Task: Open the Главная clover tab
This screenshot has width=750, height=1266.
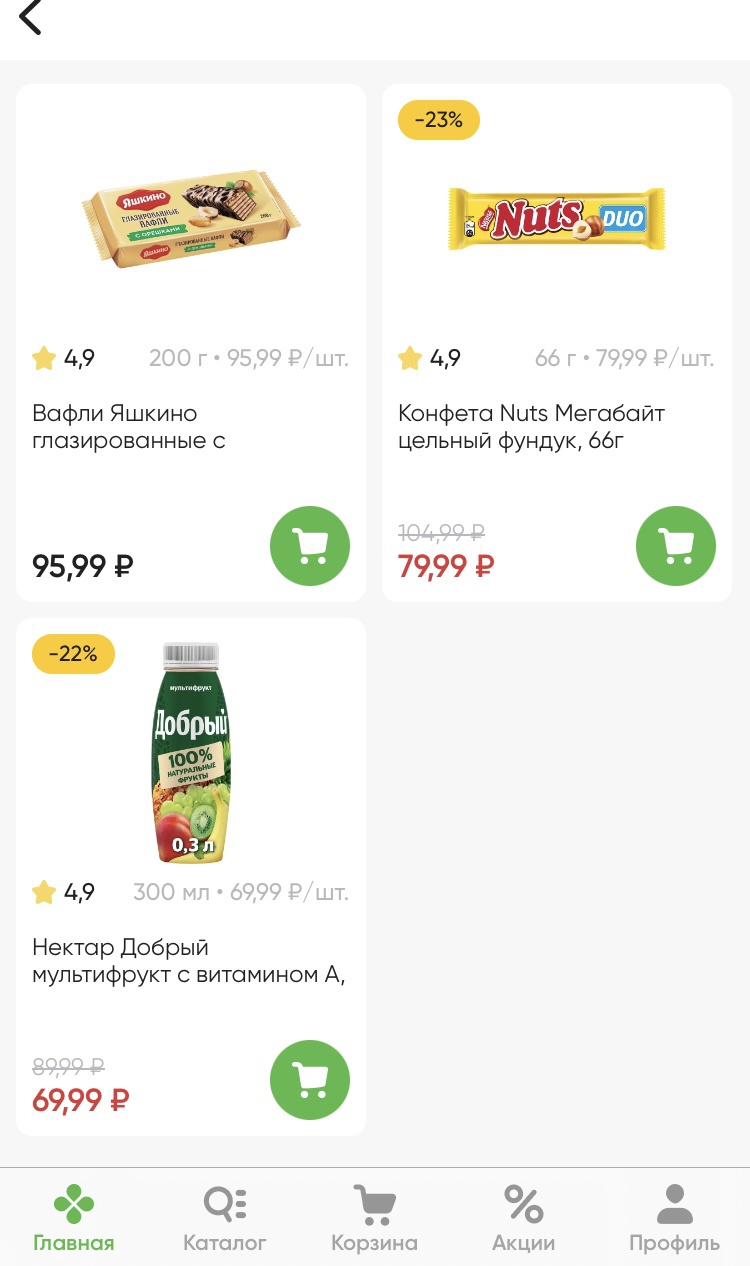Action: (x=74, y=1218)
